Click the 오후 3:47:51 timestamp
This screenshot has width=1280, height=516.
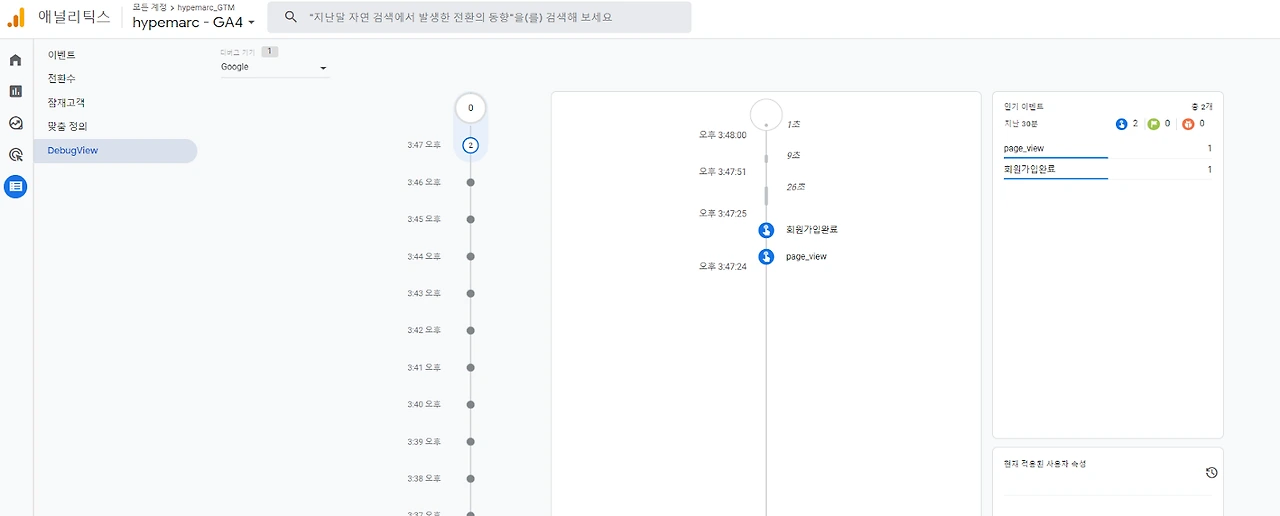(x=722, y=172)
